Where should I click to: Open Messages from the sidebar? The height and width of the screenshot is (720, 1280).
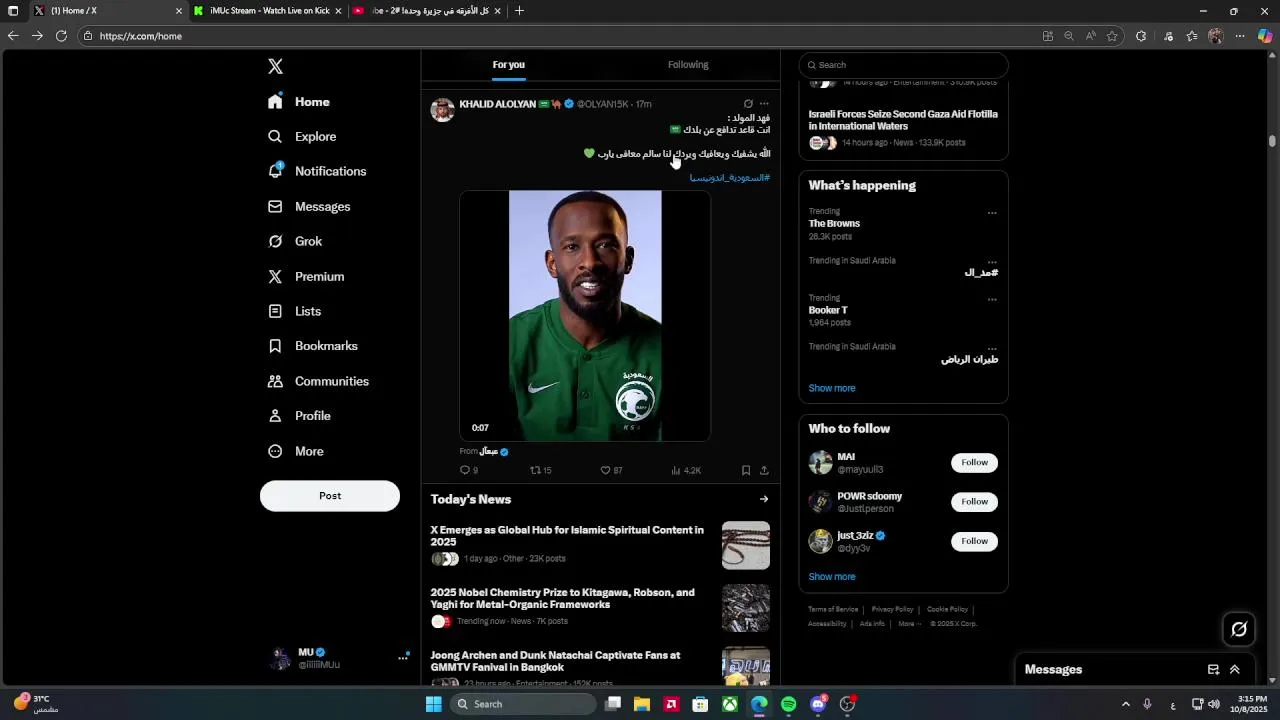click(309, 206)
